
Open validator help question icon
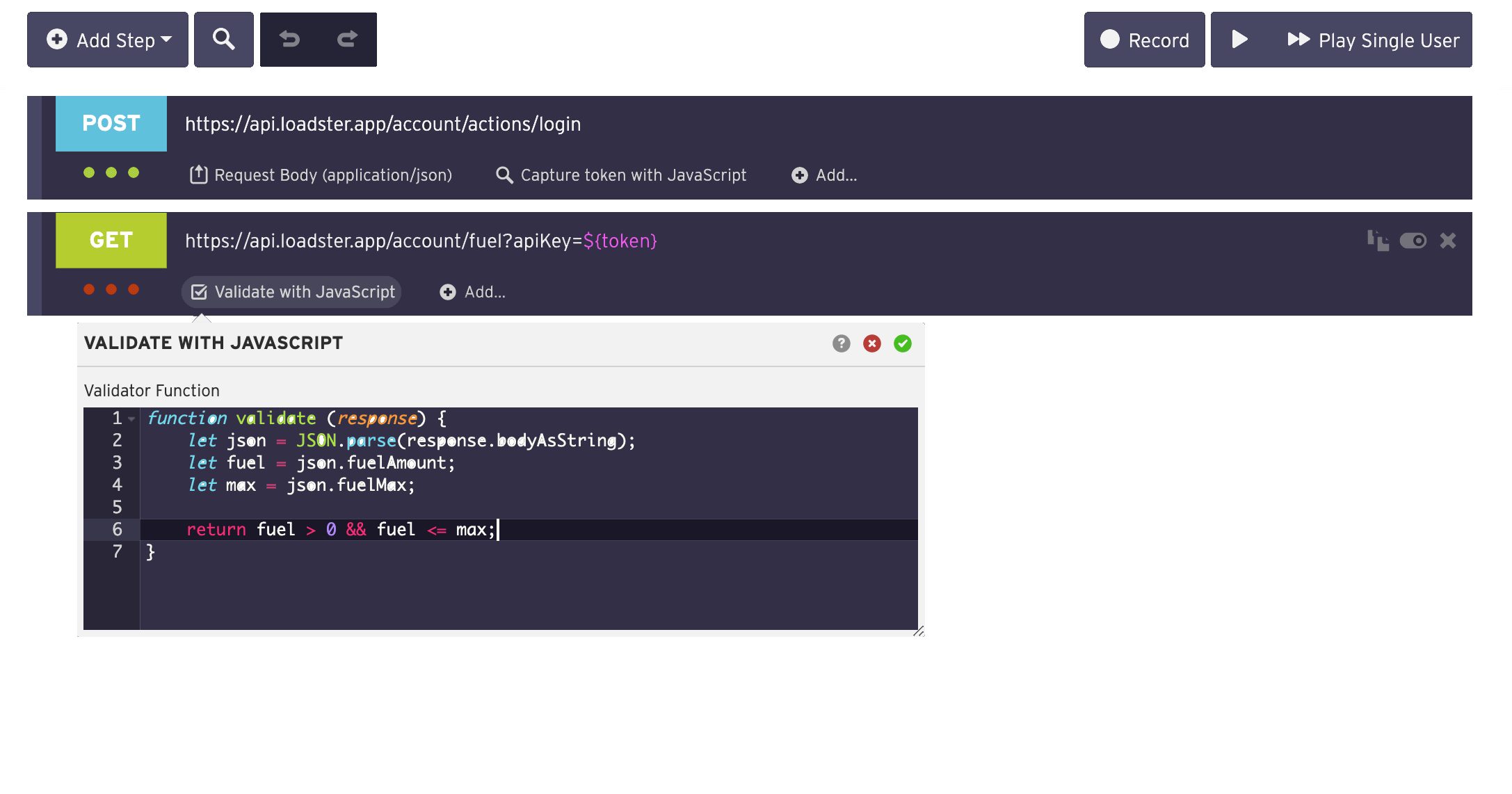pyautogui.click(x=842, y=343)
